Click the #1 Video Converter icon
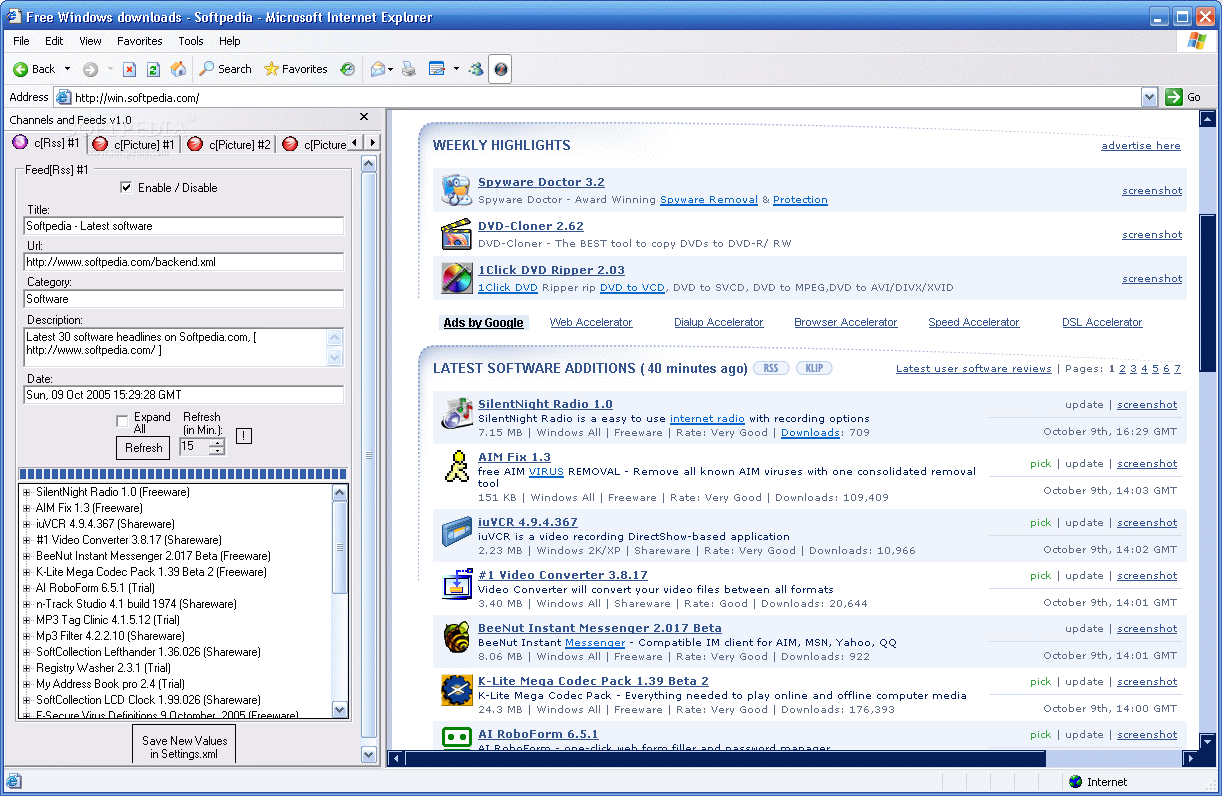Viewport: 1222px width, 796px height. coord(457,583)
